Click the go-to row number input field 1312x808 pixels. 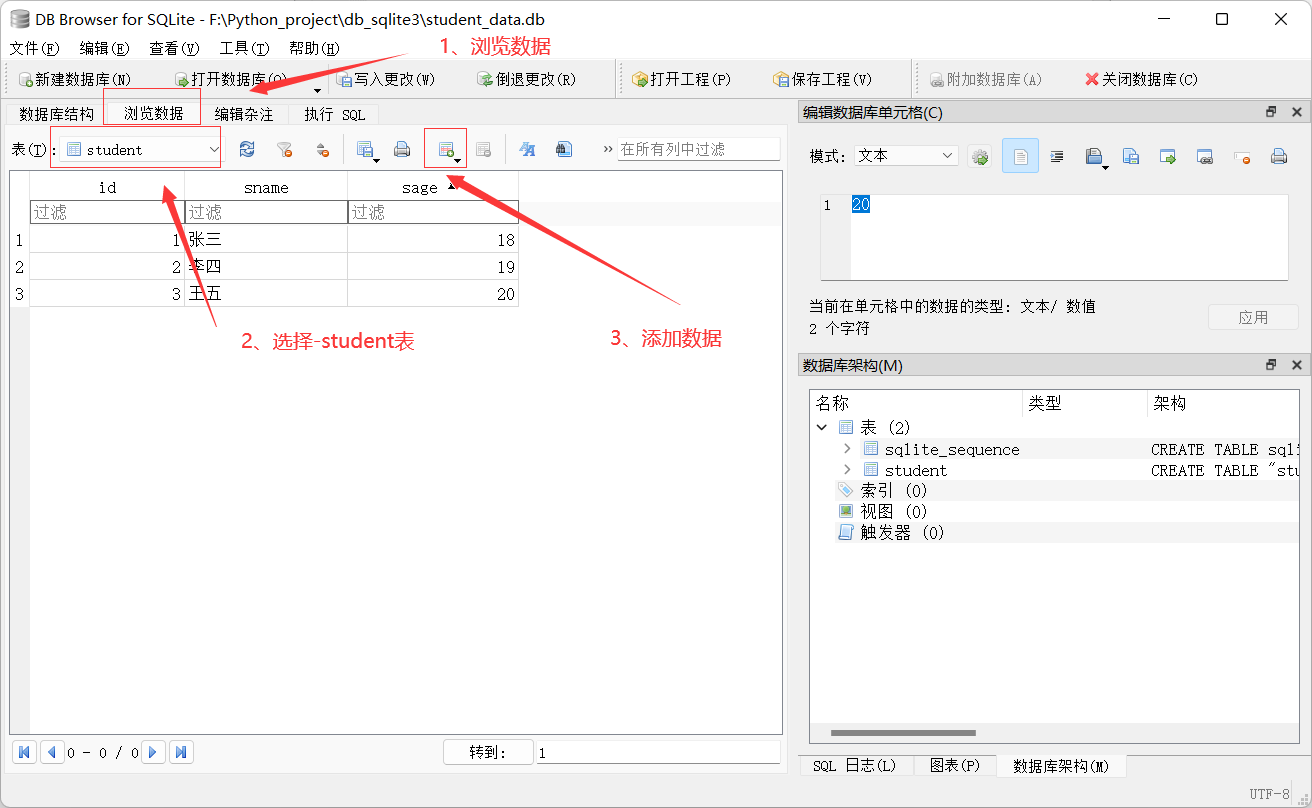coord(658,752)
